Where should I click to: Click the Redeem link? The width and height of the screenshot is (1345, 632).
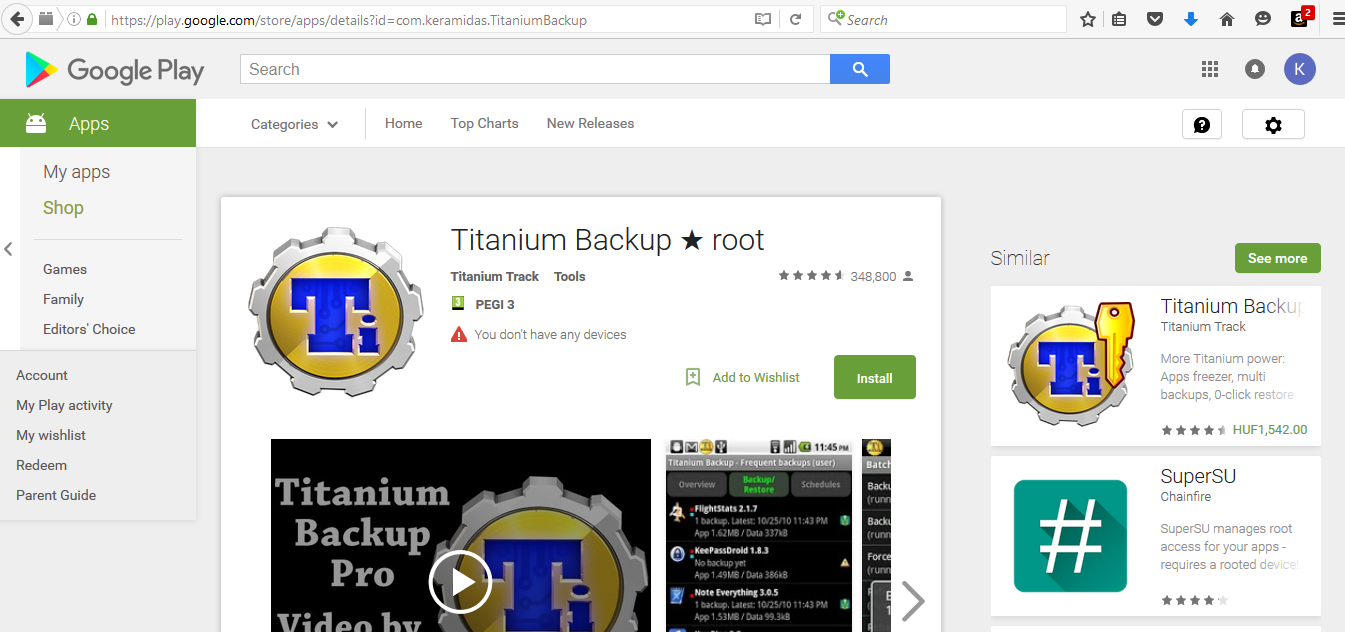[x=42, y=465]
